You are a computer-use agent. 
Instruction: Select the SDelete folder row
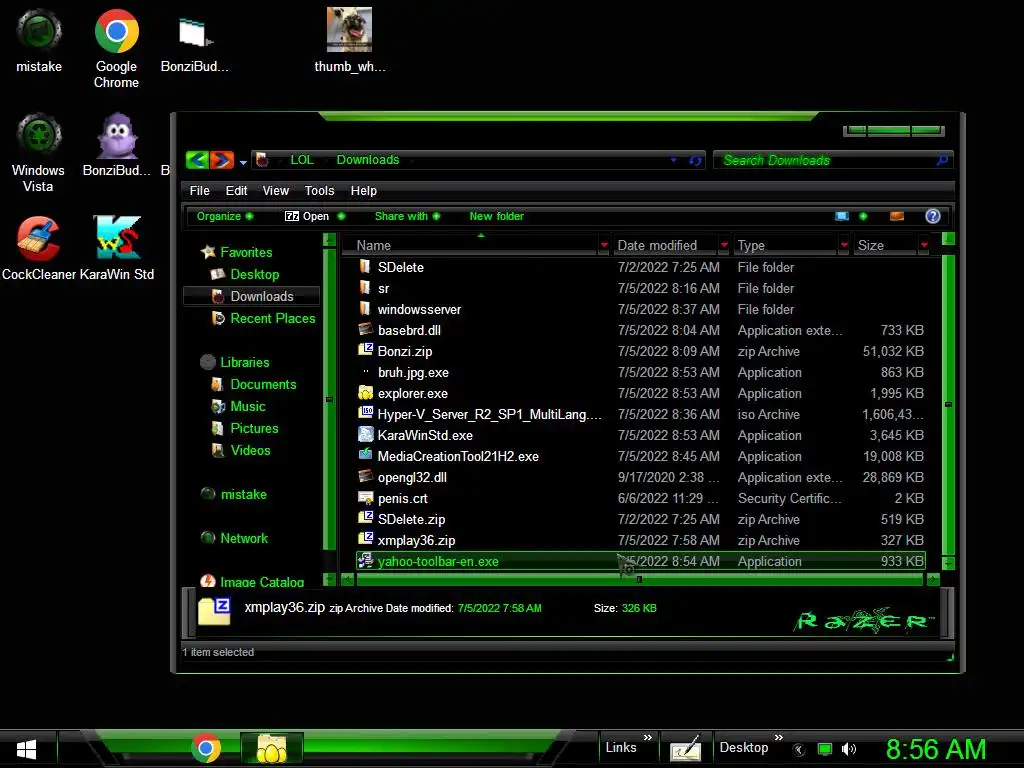pyautogui.click(x=641, y=267)
